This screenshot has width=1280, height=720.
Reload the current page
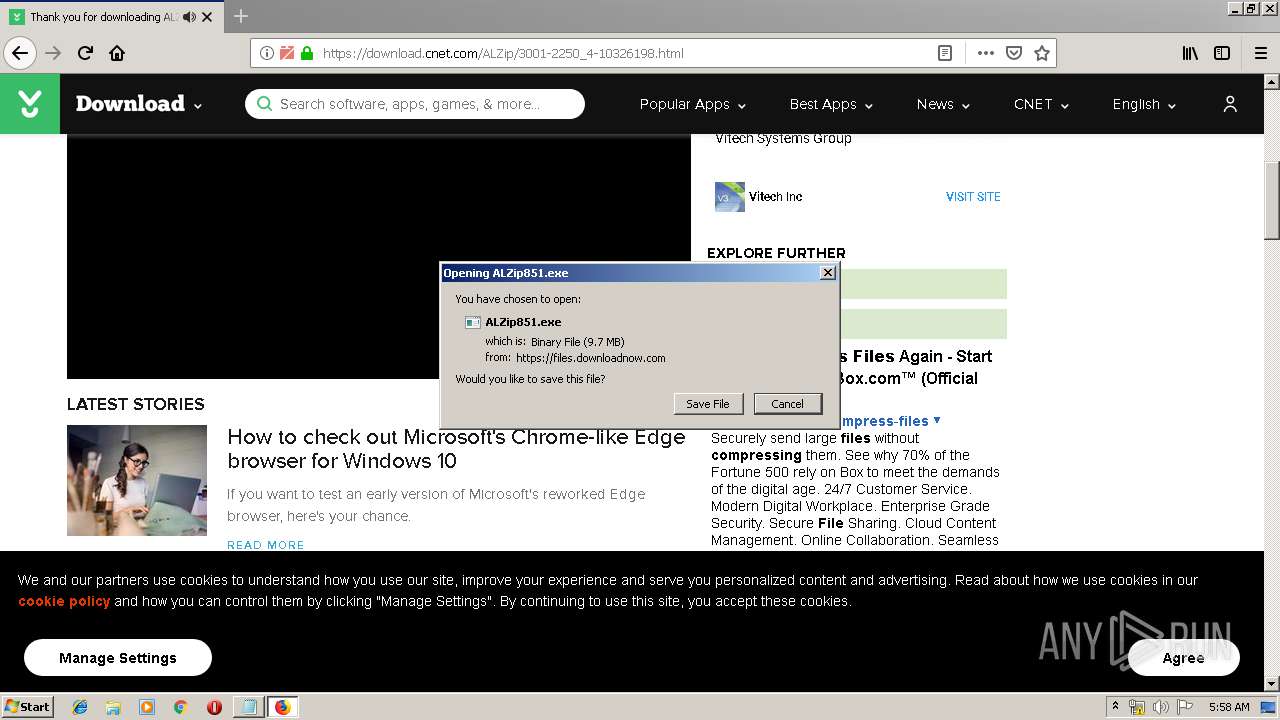85,53
